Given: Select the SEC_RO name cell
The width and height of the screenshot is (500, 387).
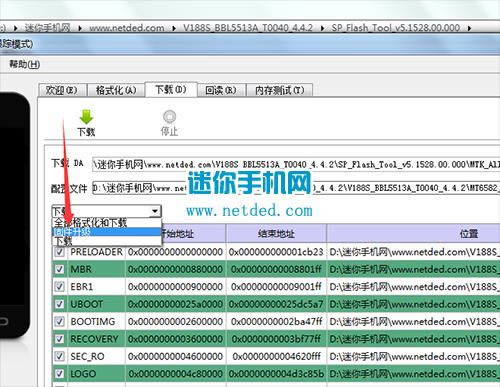Looking at the screenshot, I should [x=96, y=356].
